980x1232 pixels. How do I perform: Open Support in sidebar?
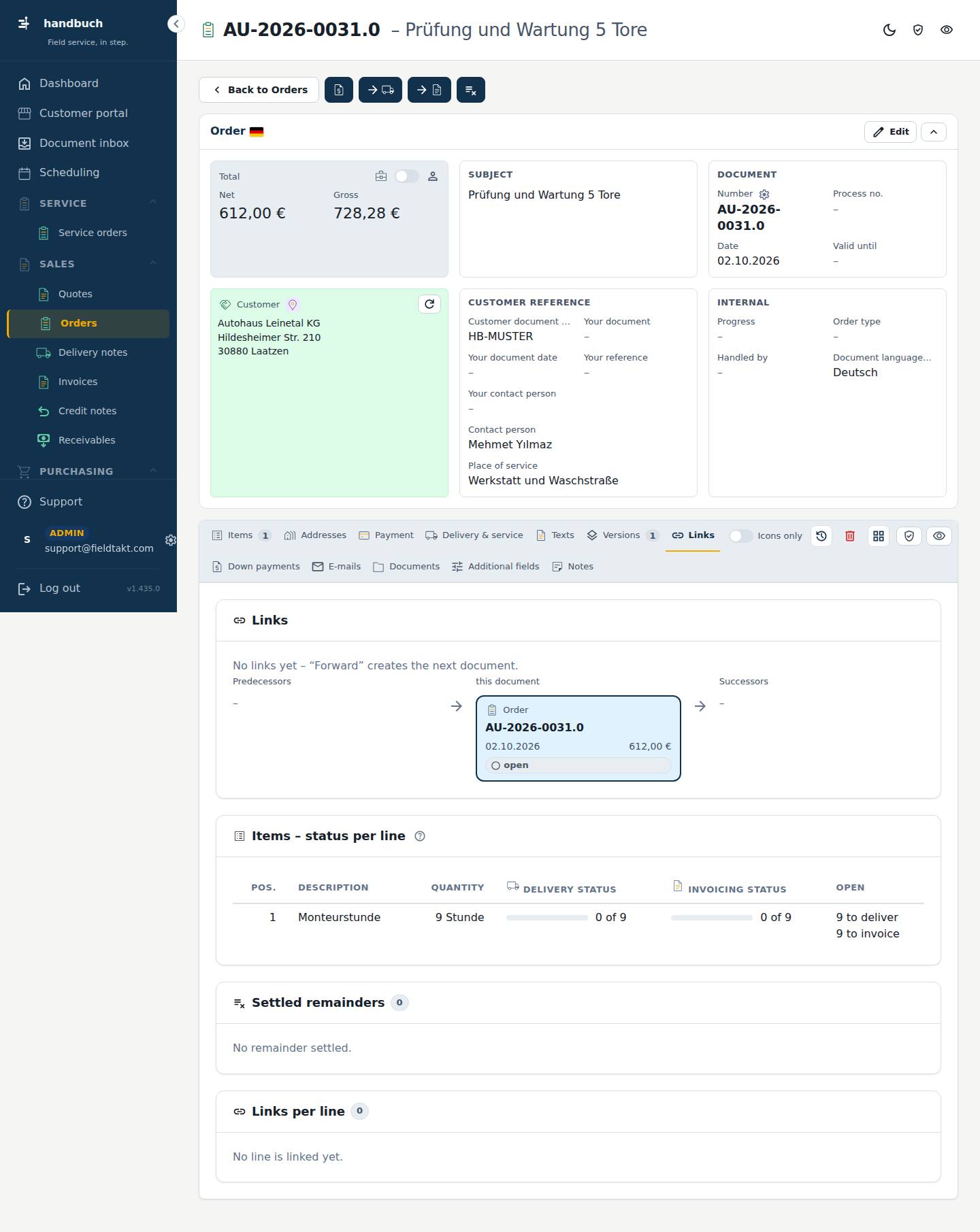point(88,501)
